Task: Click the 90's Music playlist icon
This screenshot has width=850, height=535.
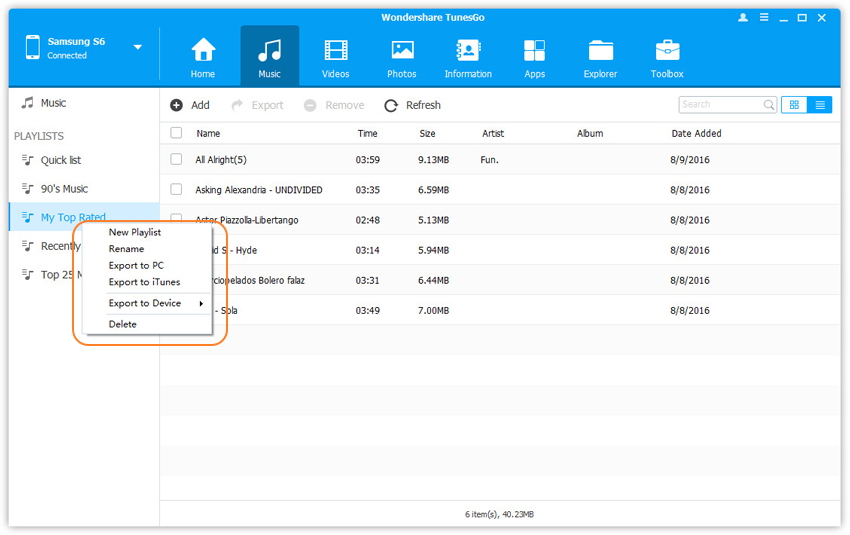Action: point(27,188)
